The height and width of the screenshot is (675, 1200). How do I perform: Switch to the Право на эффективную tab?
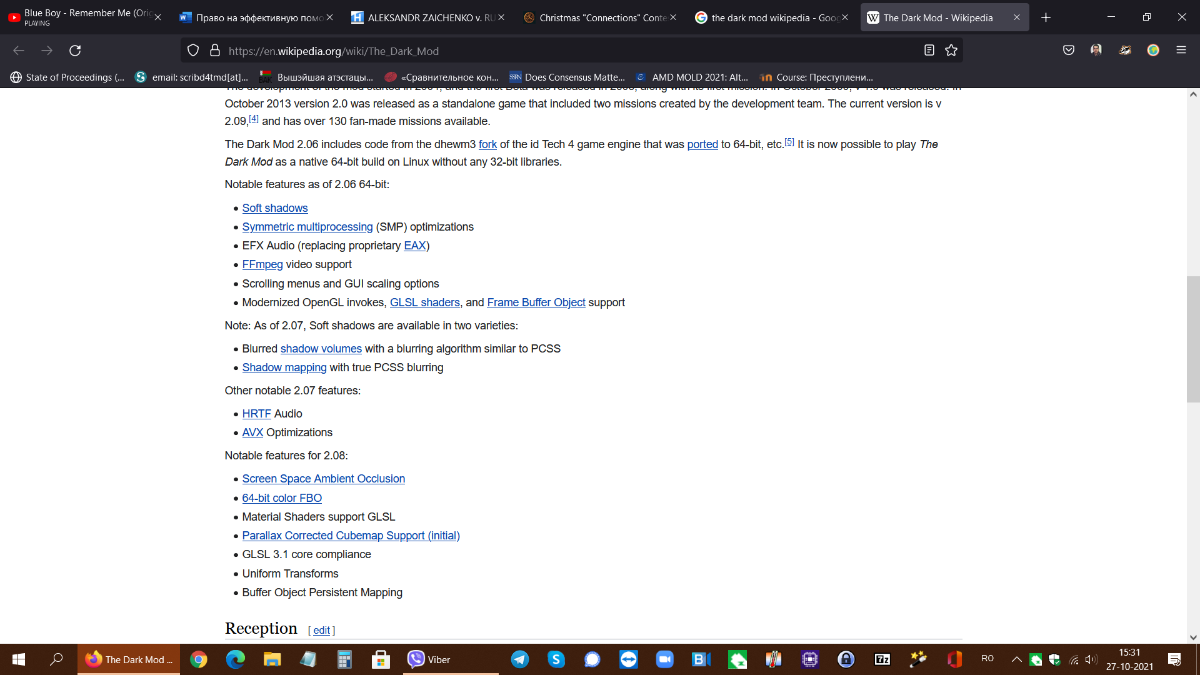[257, 17]
